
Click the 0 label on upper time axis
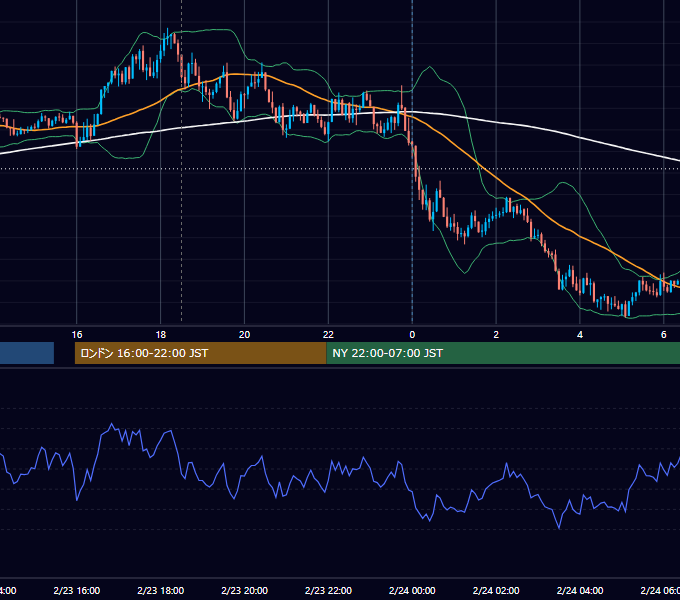[x=412, y=335]
